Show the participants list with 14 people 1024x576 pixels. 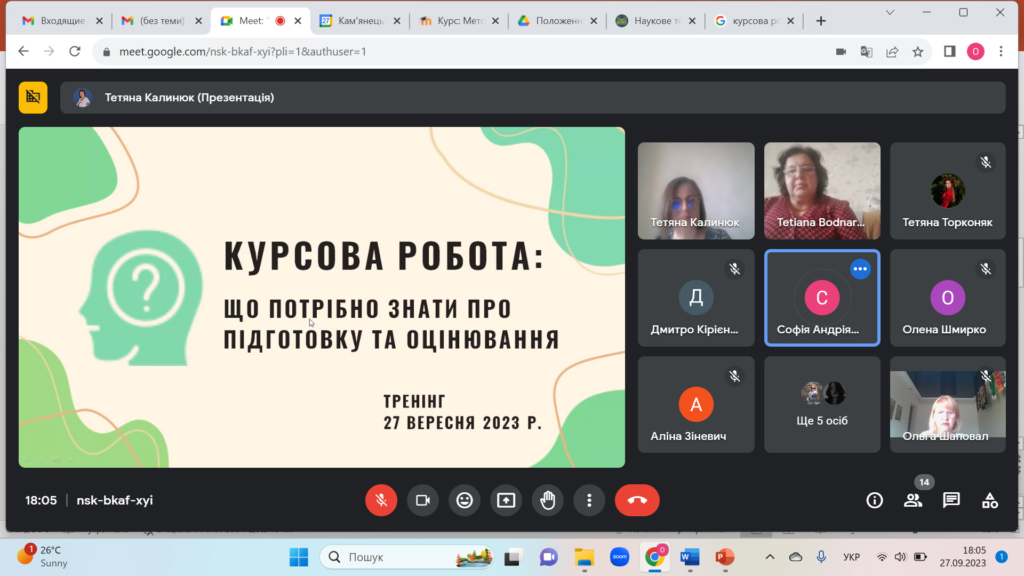[913, 500]
